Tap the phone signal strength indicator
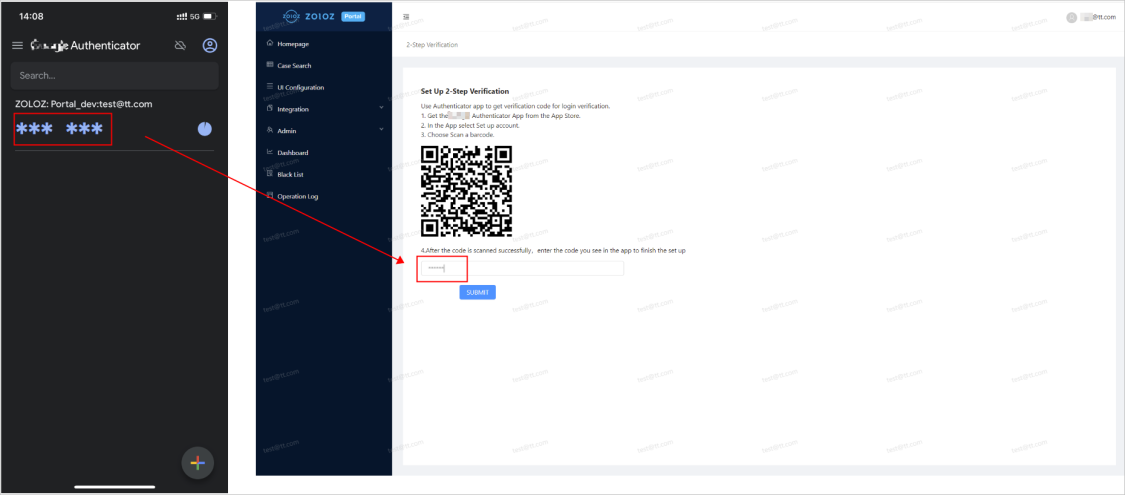This screenshot has width=1125, height=495. point(182,16)
